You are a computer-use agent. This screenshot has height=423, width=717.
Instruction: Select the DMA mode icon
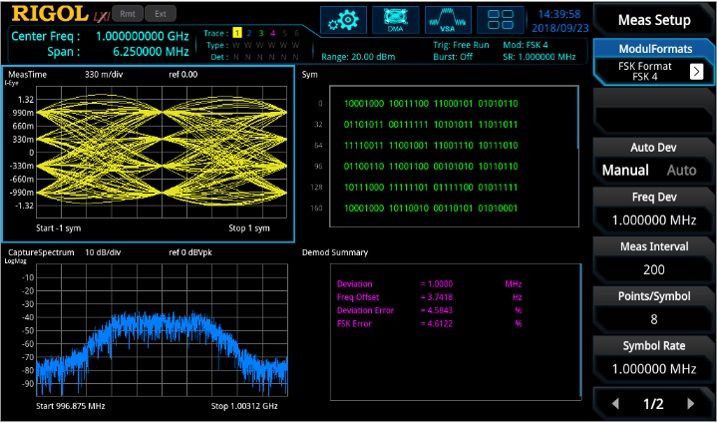click(396, 20)
